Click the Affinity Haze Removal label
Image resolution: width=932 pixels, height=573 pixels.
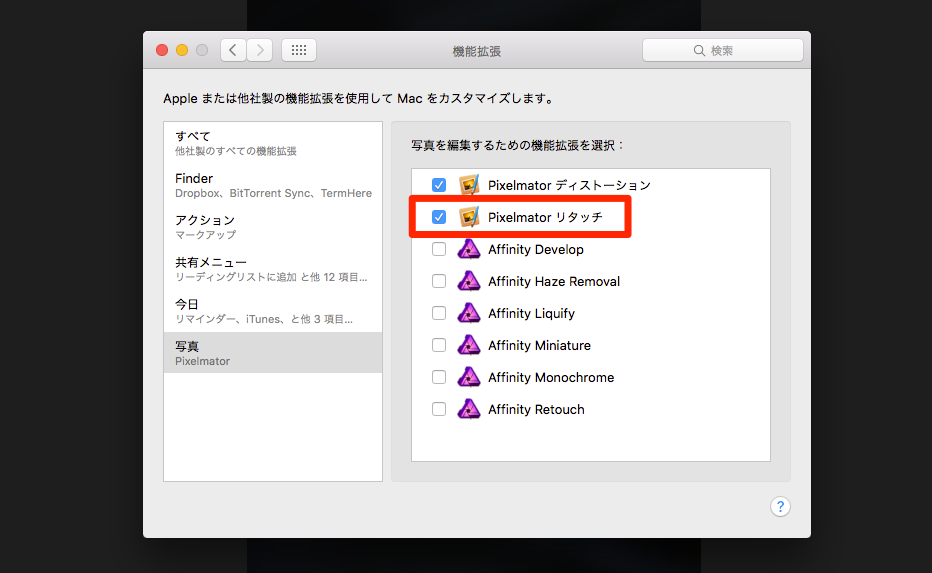[554, 282]
